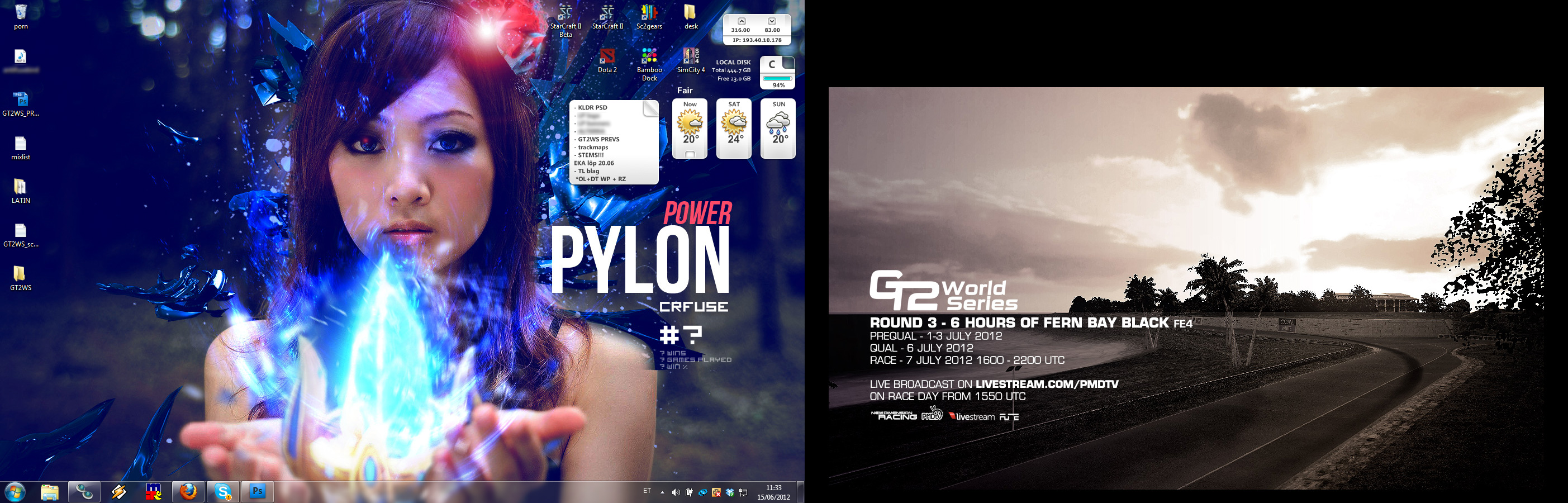Click the power plug tray icon

[689, 492]
